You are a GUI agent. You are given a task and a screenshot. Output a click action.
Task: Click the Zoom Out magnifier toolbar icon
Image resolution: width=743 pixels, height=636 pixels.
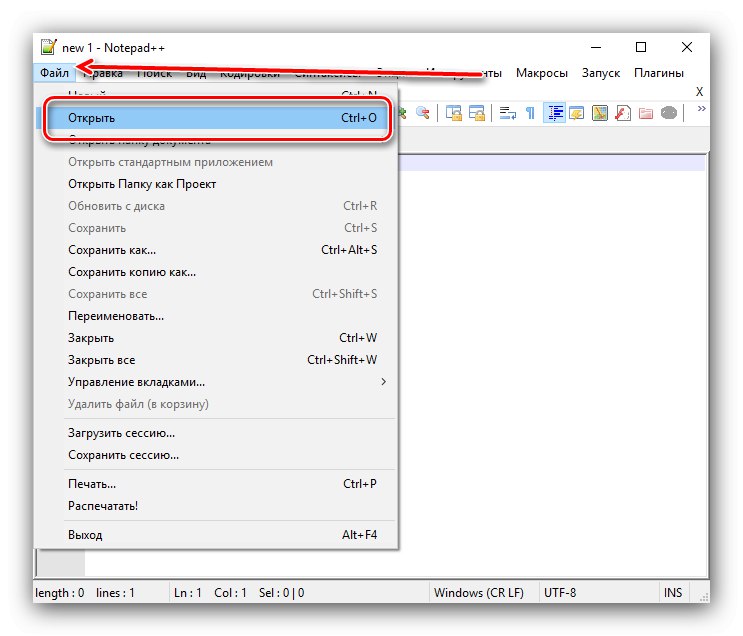[x=422, y=113]
